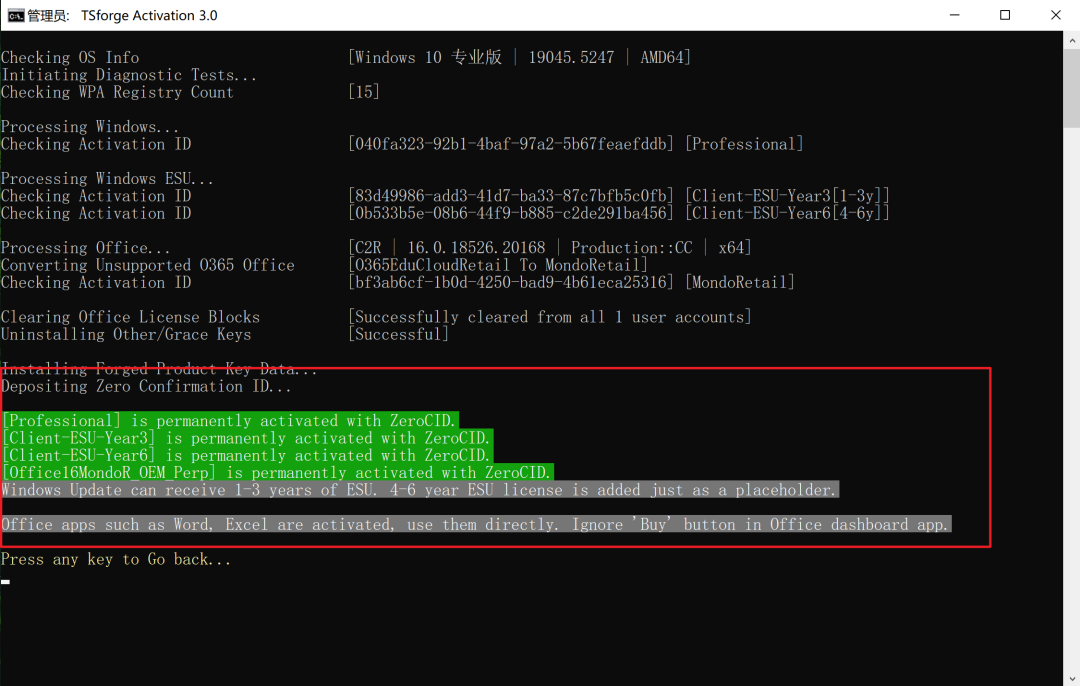Click '[Client-ESU-Year3] is permanently activated' line

coord(247,438)
